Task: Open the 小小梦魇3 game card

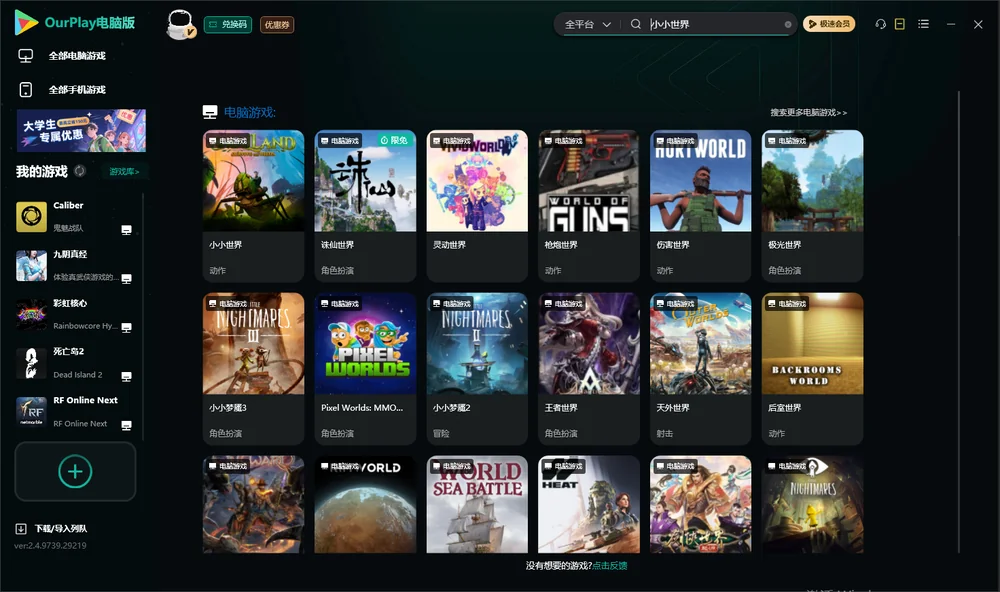Action: pos(253,369)
